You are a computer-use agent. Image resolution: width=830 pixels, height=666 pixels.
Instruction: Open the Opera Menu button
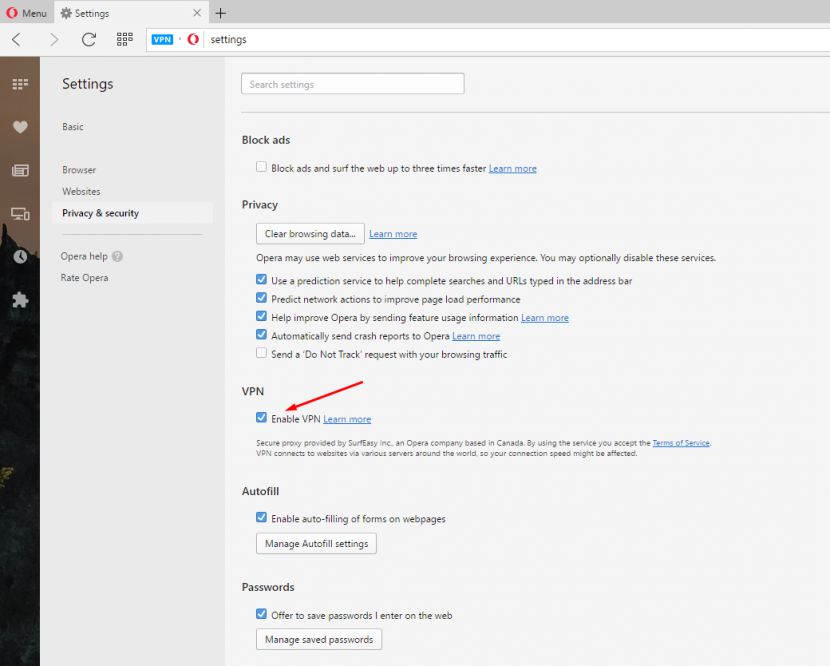pos(26,13)
